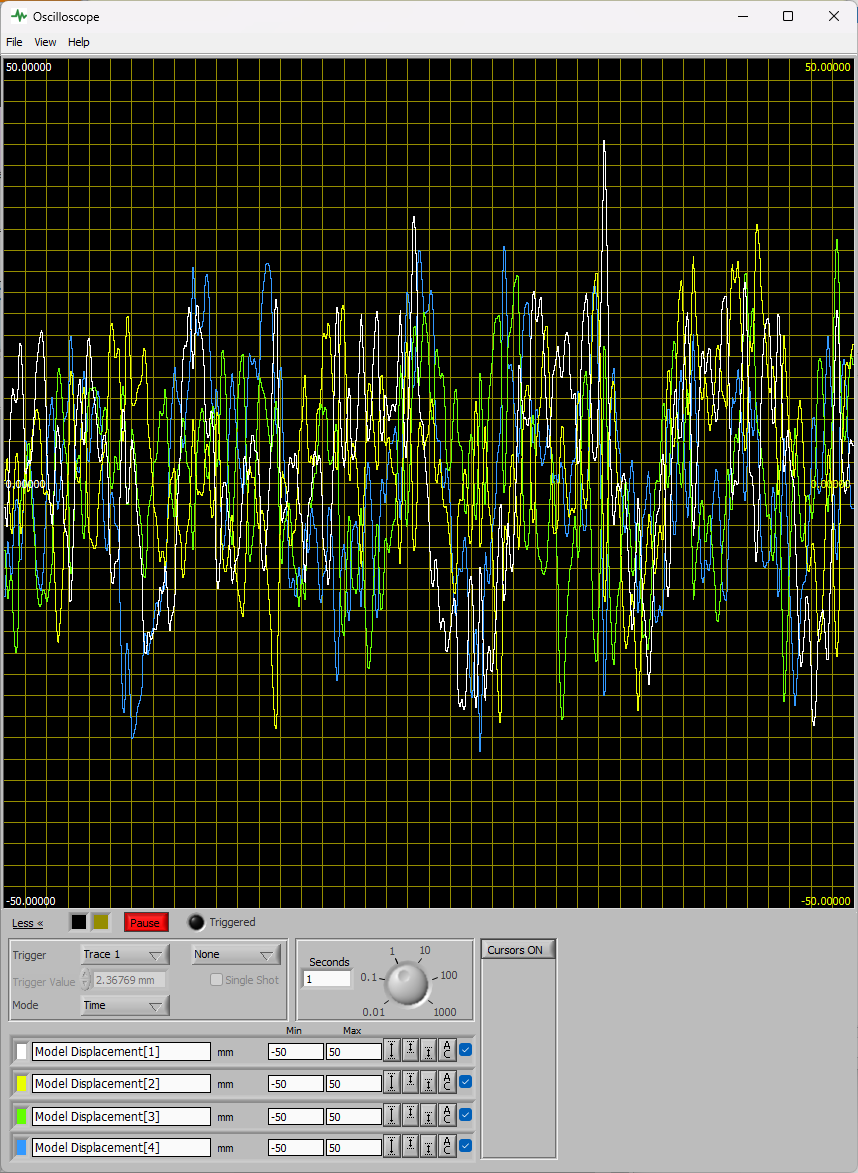
Task: Click the Trigger Value stepper arrows
Action: [x=86, y=979]
